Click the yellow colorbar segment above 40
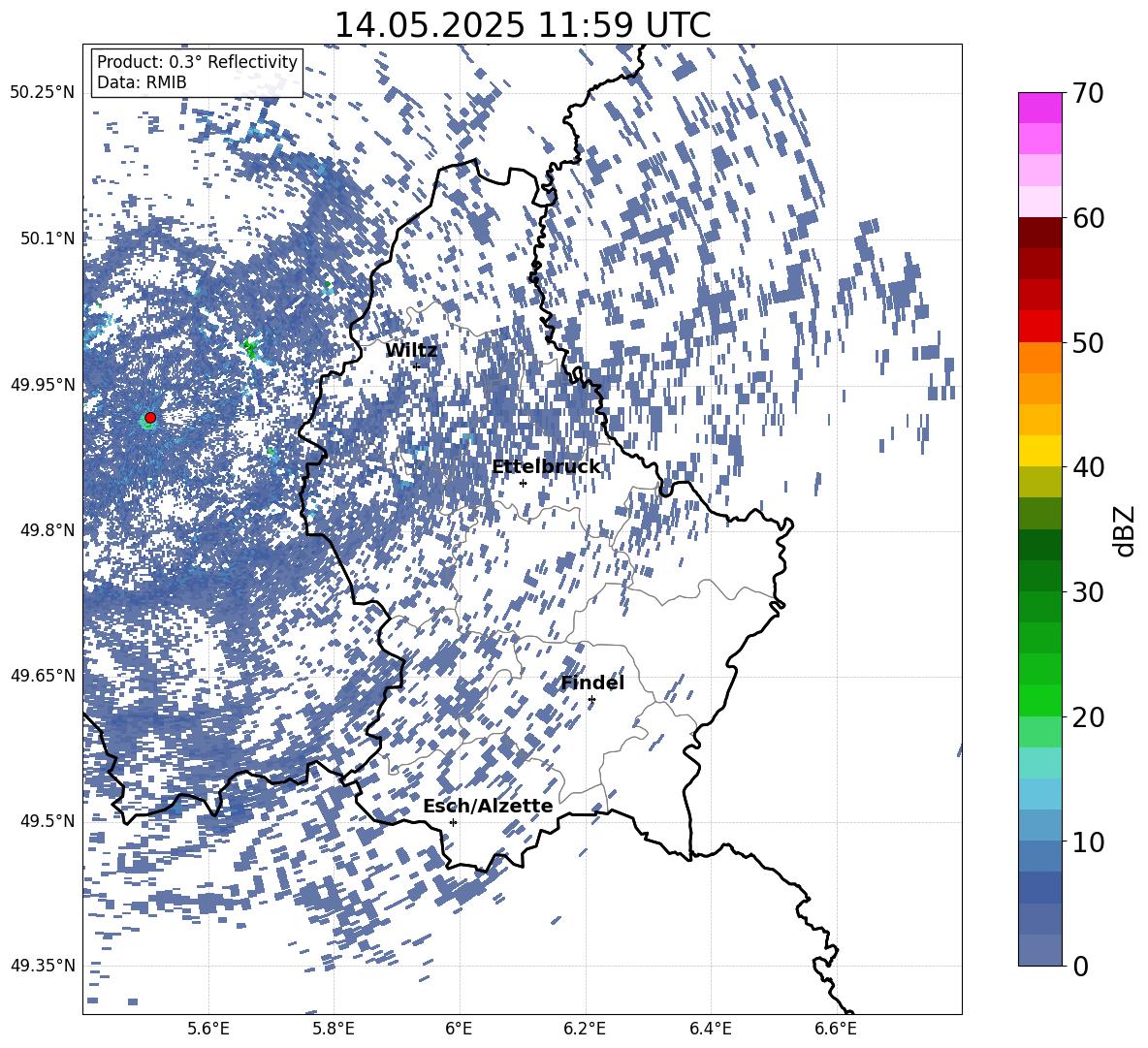The image size is (1148, 1048). (x=1039, y=451)
